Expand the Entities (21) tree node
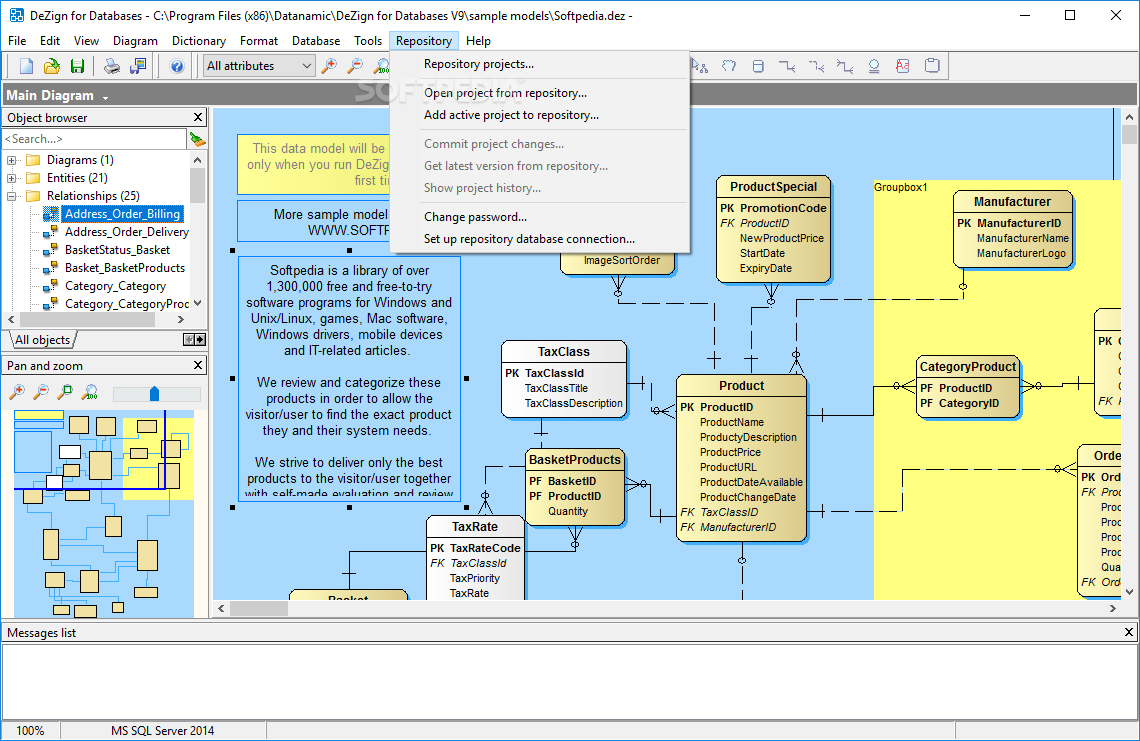The height and width of the screenshot is (741, 1140). (12, 178)
